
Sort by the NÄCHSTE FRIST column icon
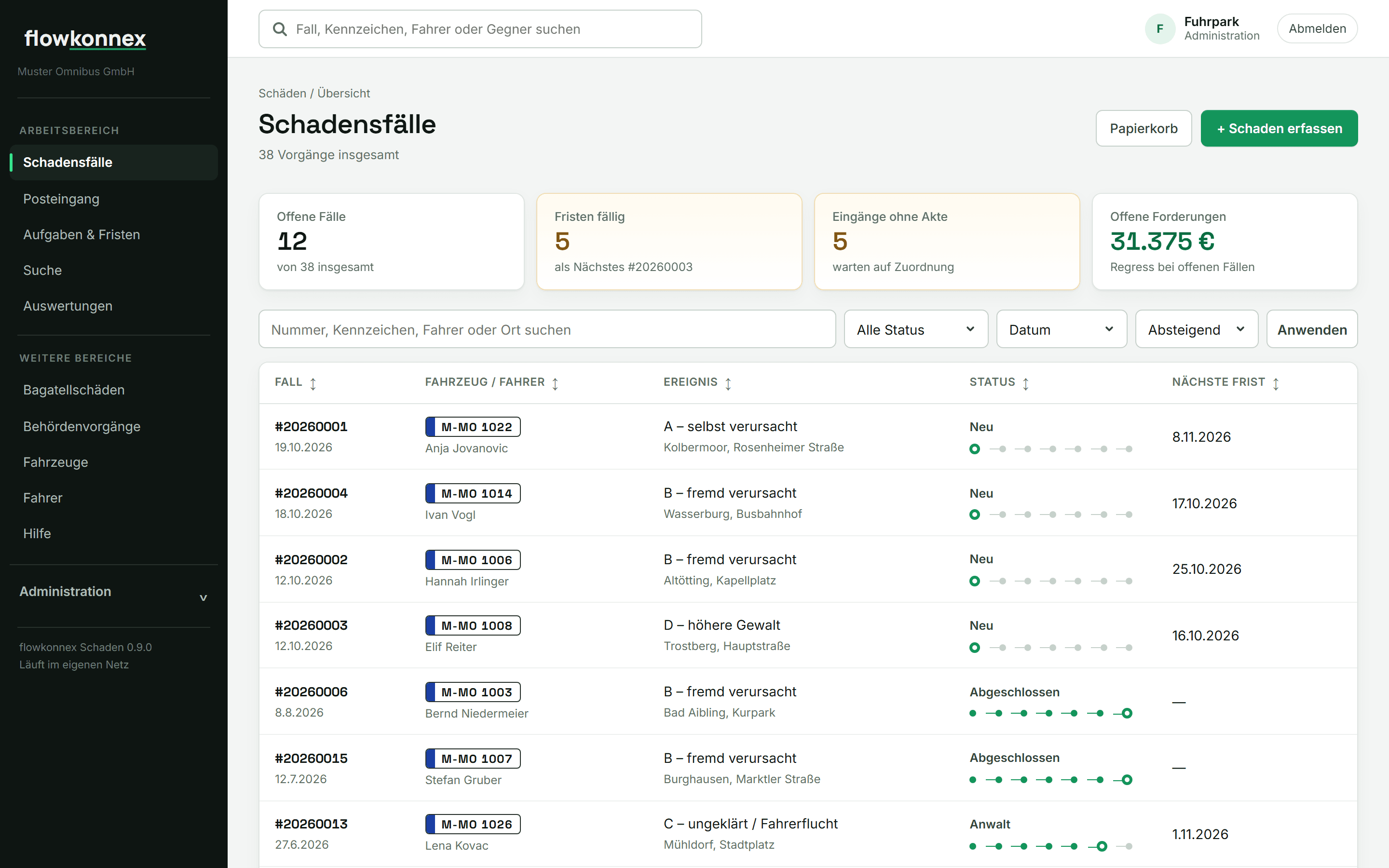(1275, 383)
